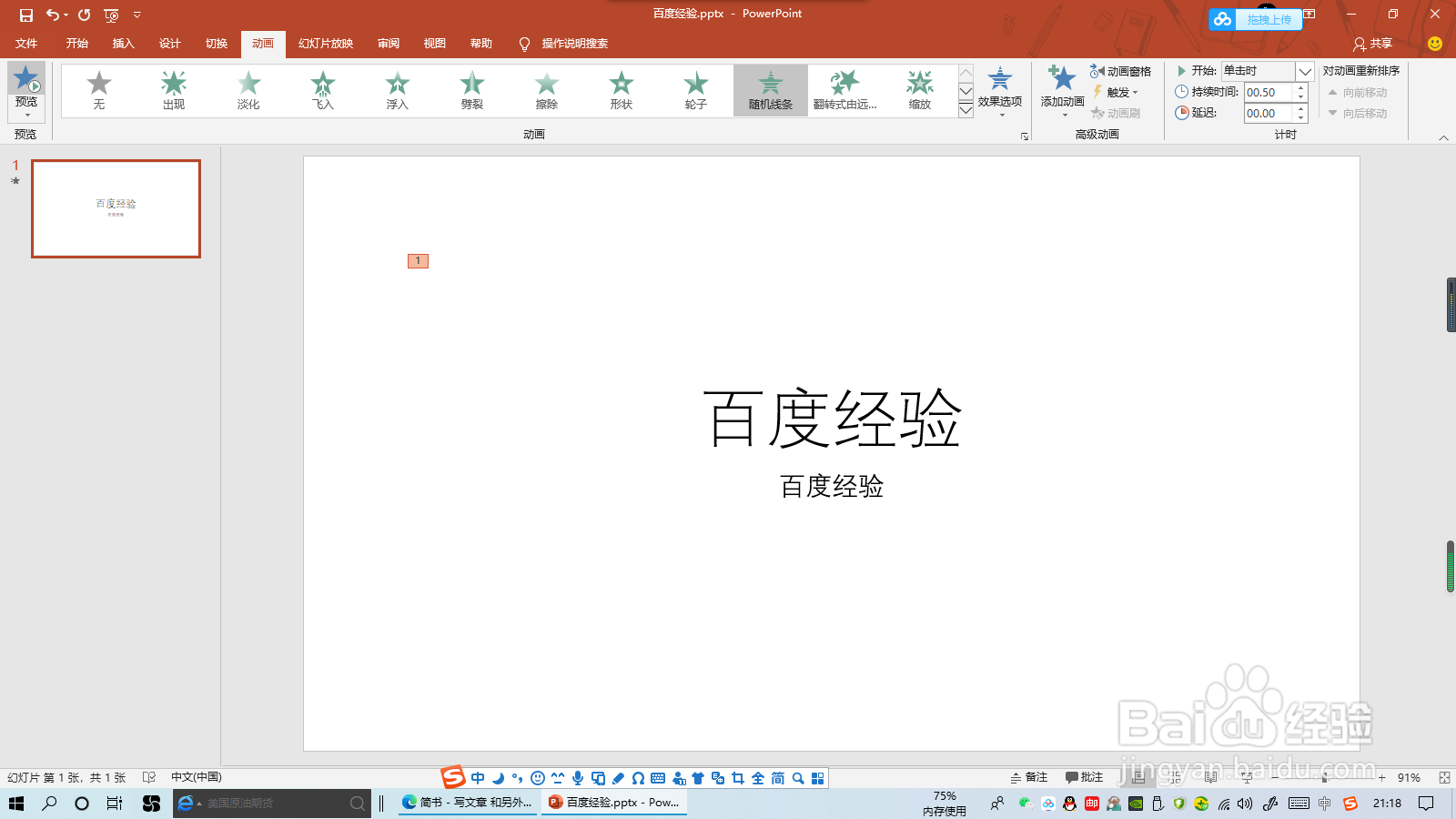Image resolution: width=1456 pixels, height=819 pixels.
Task: Switch to Normal view via status bar icon
Action: (x=1138, y=777)
